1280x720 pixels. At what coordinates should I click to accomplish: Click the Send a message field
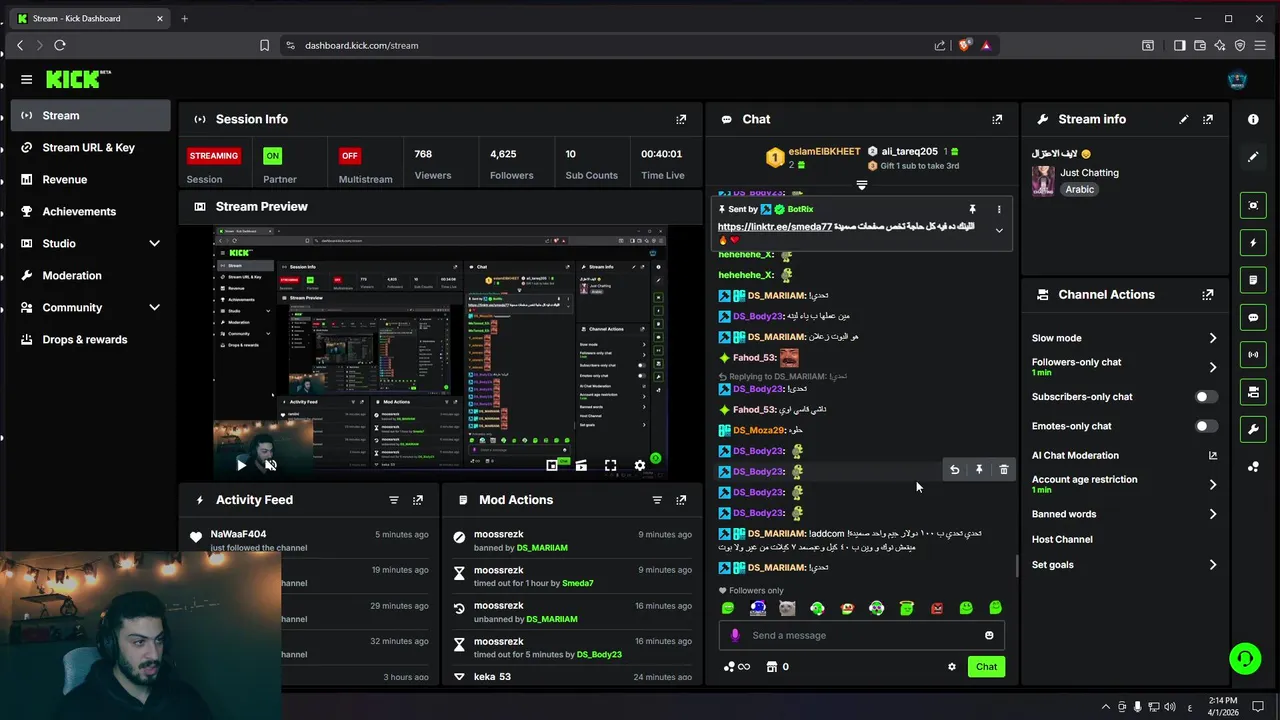(x=862, y=635)
